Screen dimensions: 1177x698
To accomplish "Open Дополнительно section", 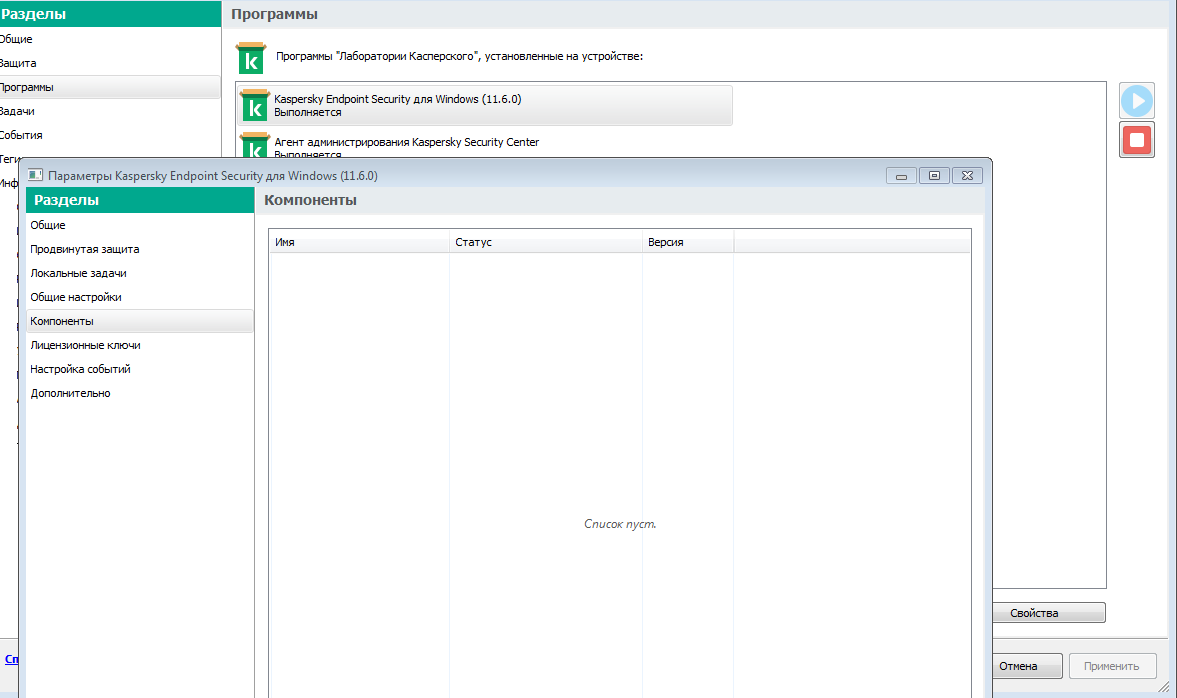I will [140, 393].
